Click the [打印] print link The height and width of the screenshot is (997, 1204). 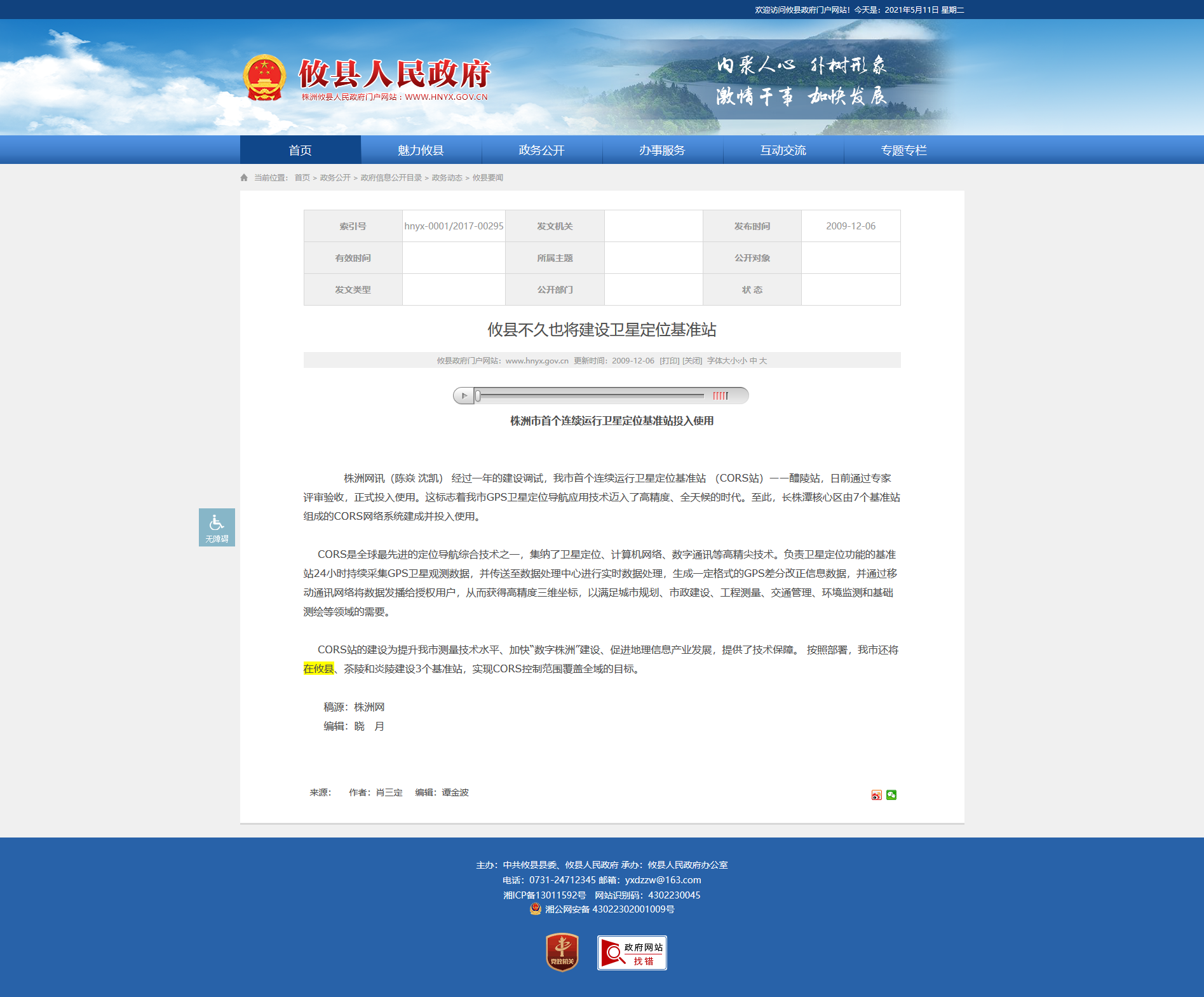click(x=669, y=361)
